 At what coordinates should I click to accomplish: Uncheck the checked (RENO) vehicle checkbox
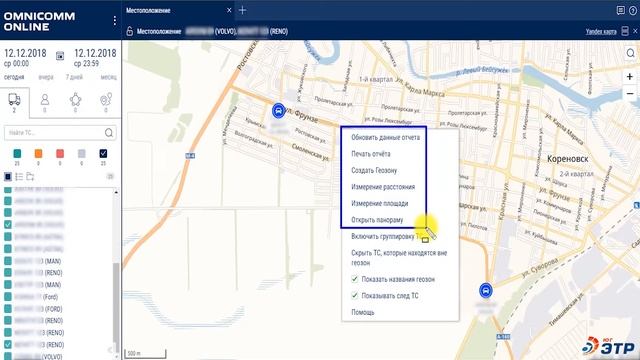click(8, 344)
